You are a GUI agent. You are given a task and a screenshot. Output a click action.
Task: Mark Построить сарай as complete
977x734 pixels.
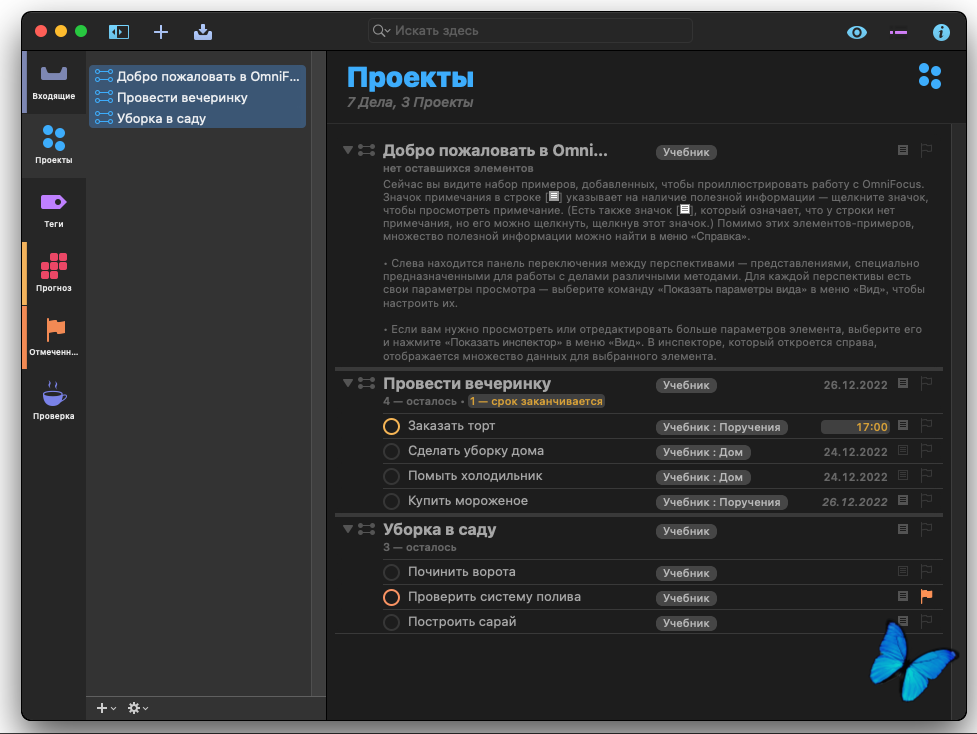(391, 622)
